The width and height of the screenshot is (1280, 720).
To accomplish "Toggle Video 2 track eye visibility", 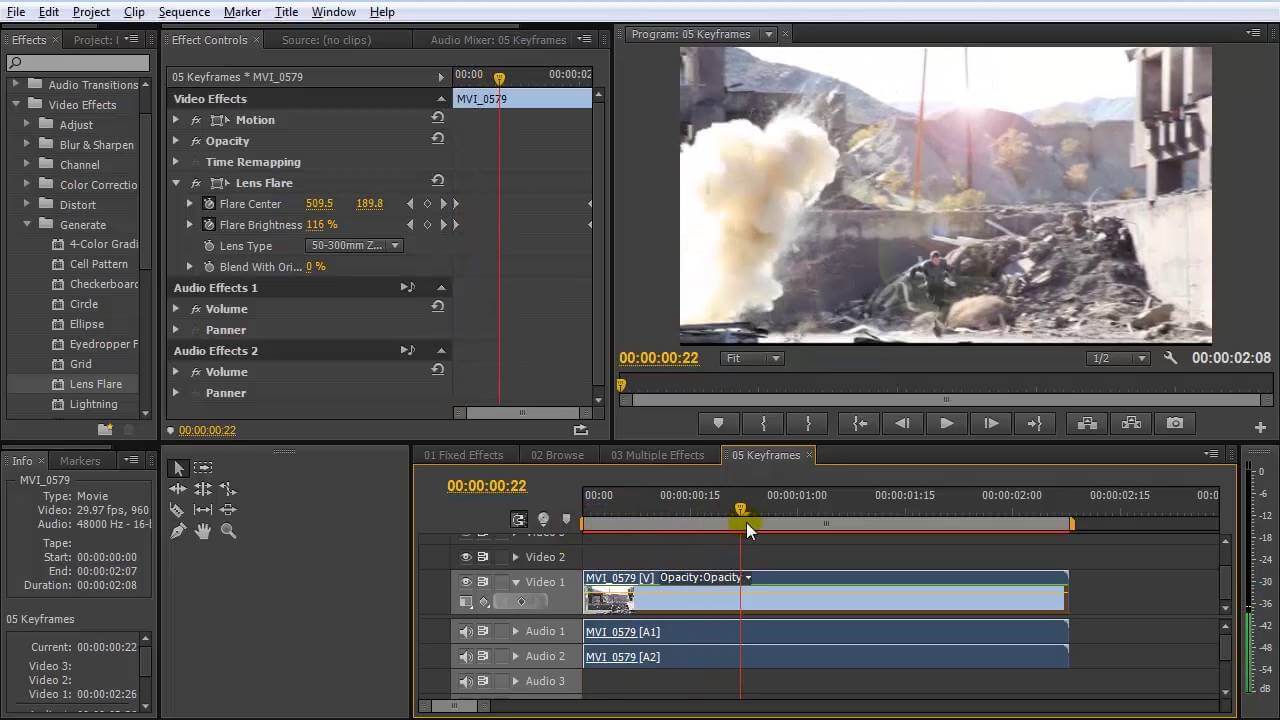I will [466, 557].
